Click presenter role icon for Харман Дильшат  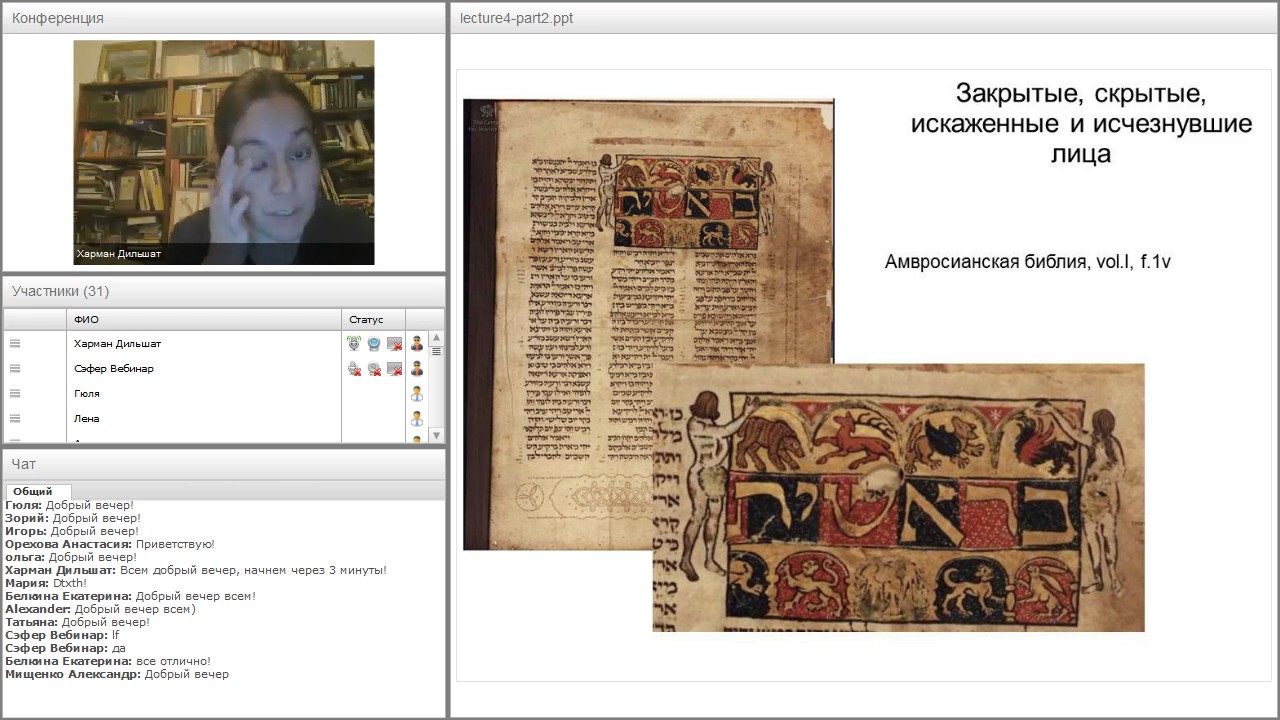[x=417, y=343]
